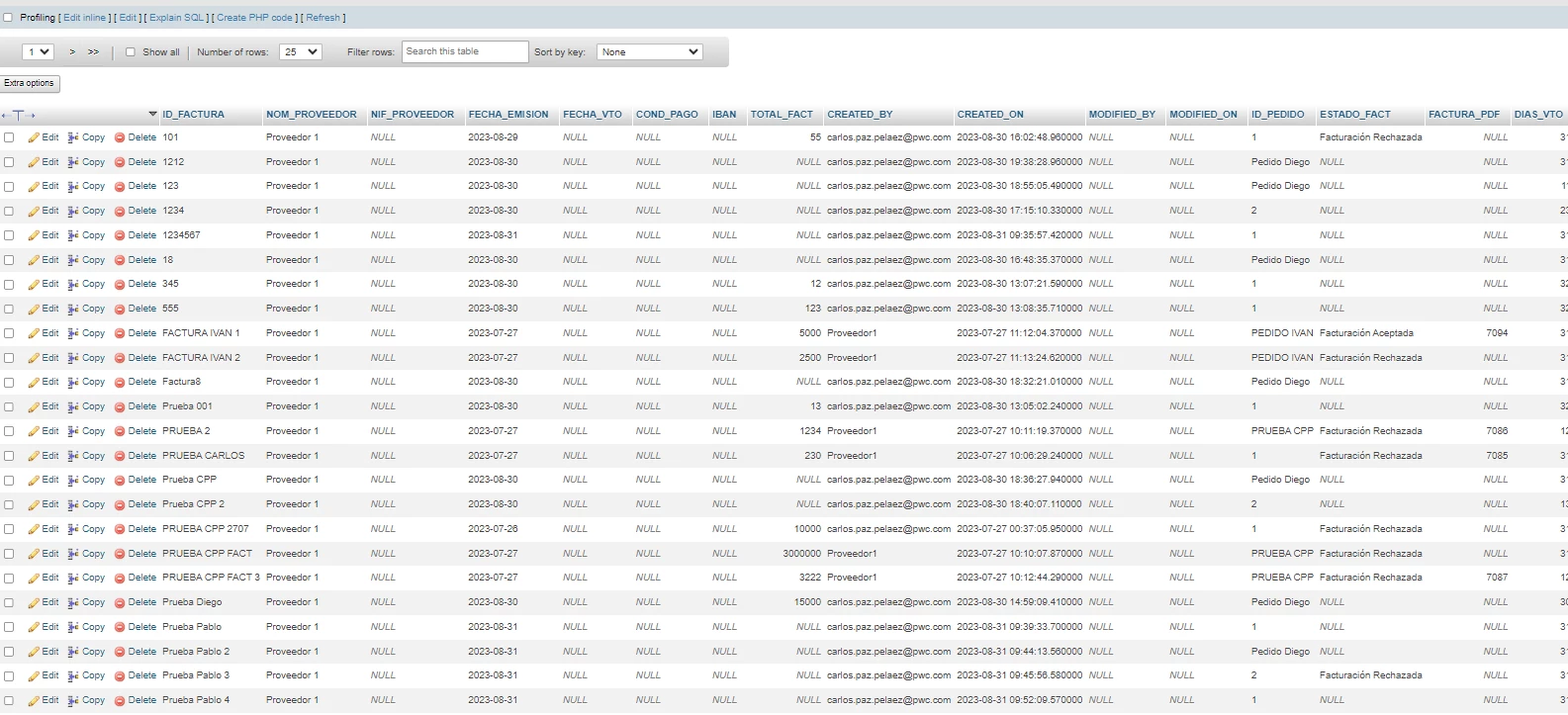Go to last page with double arrow

93,52
